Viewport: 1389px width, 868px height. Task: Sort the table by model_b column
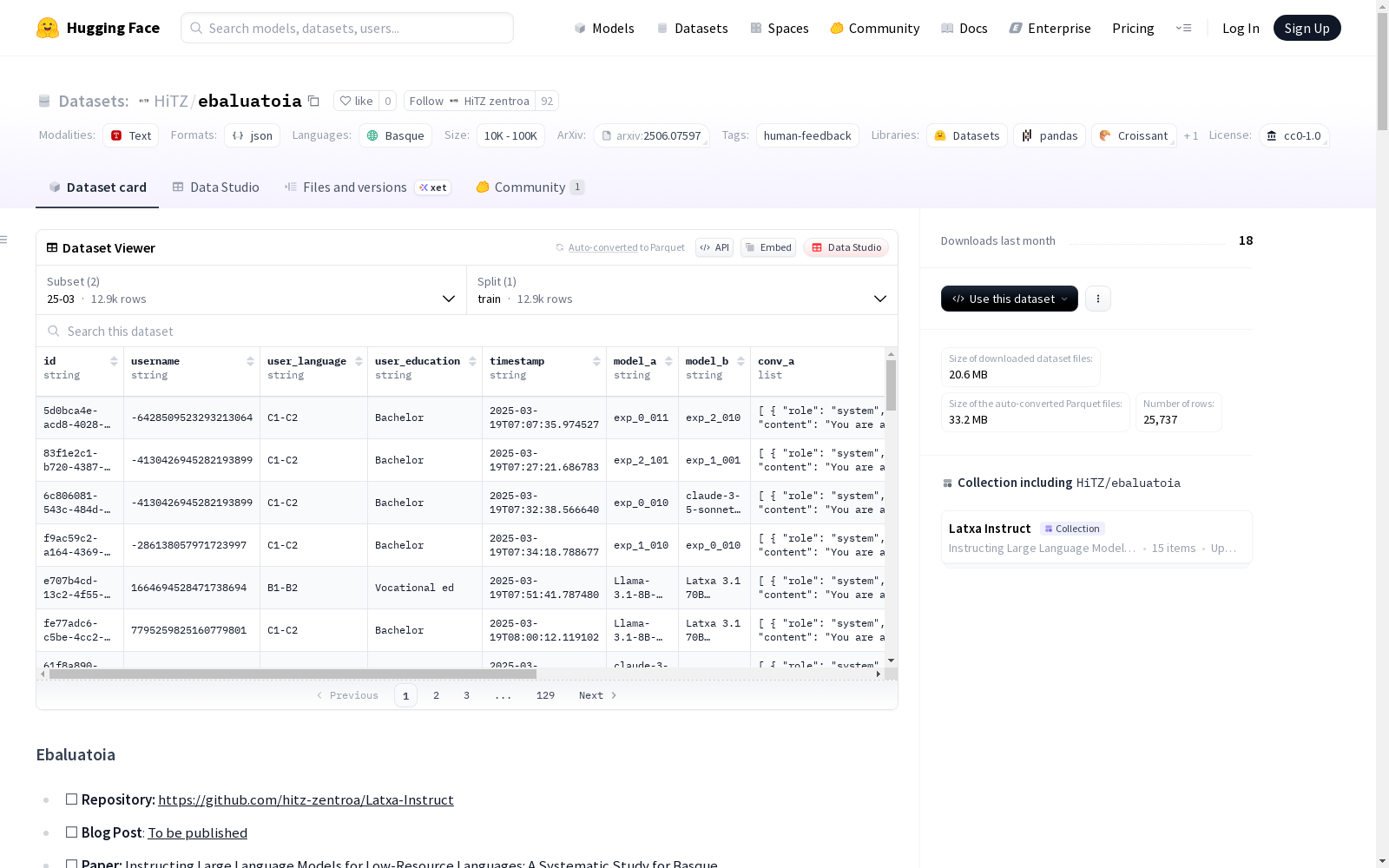[741, 361]
